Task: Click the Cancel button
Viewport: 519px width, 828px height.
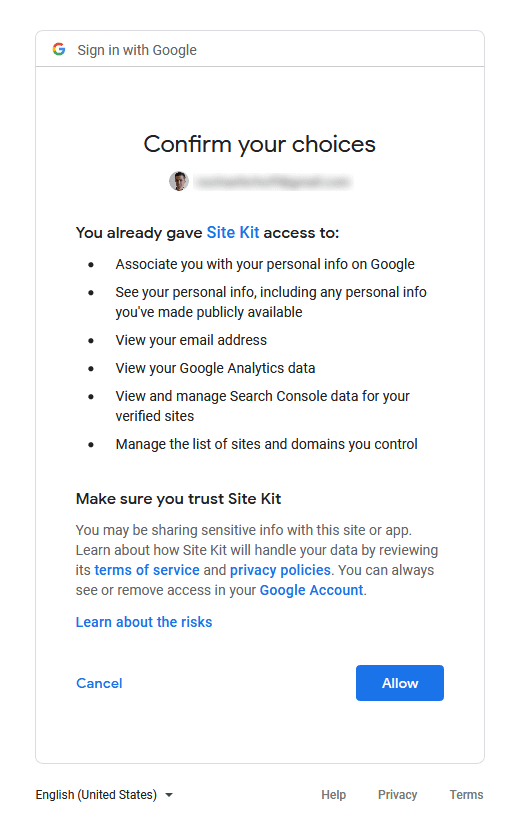Action: (x=99, y=683)
